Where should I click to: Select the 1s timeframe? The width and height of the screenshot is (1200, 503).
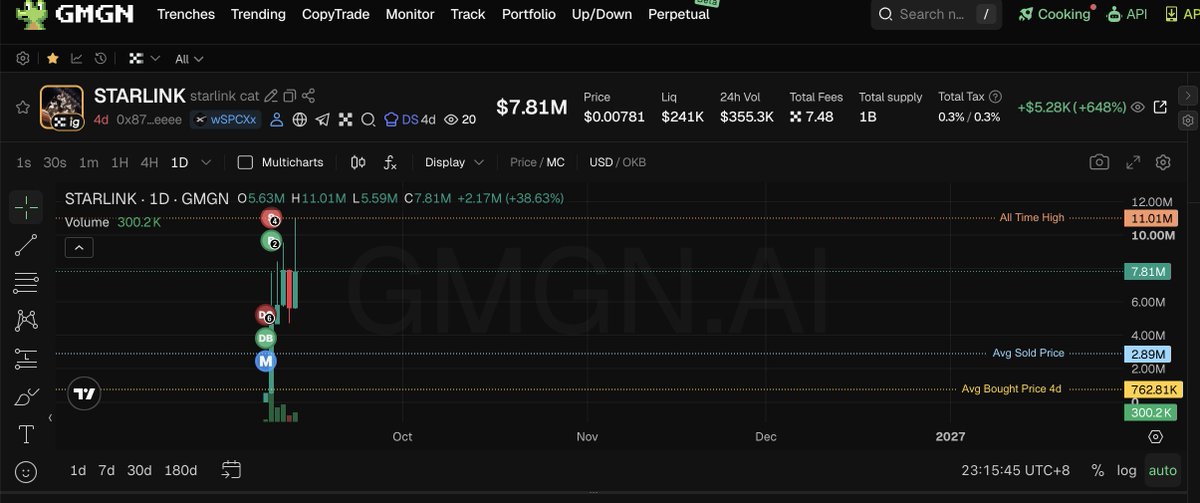tap(24, 162)
